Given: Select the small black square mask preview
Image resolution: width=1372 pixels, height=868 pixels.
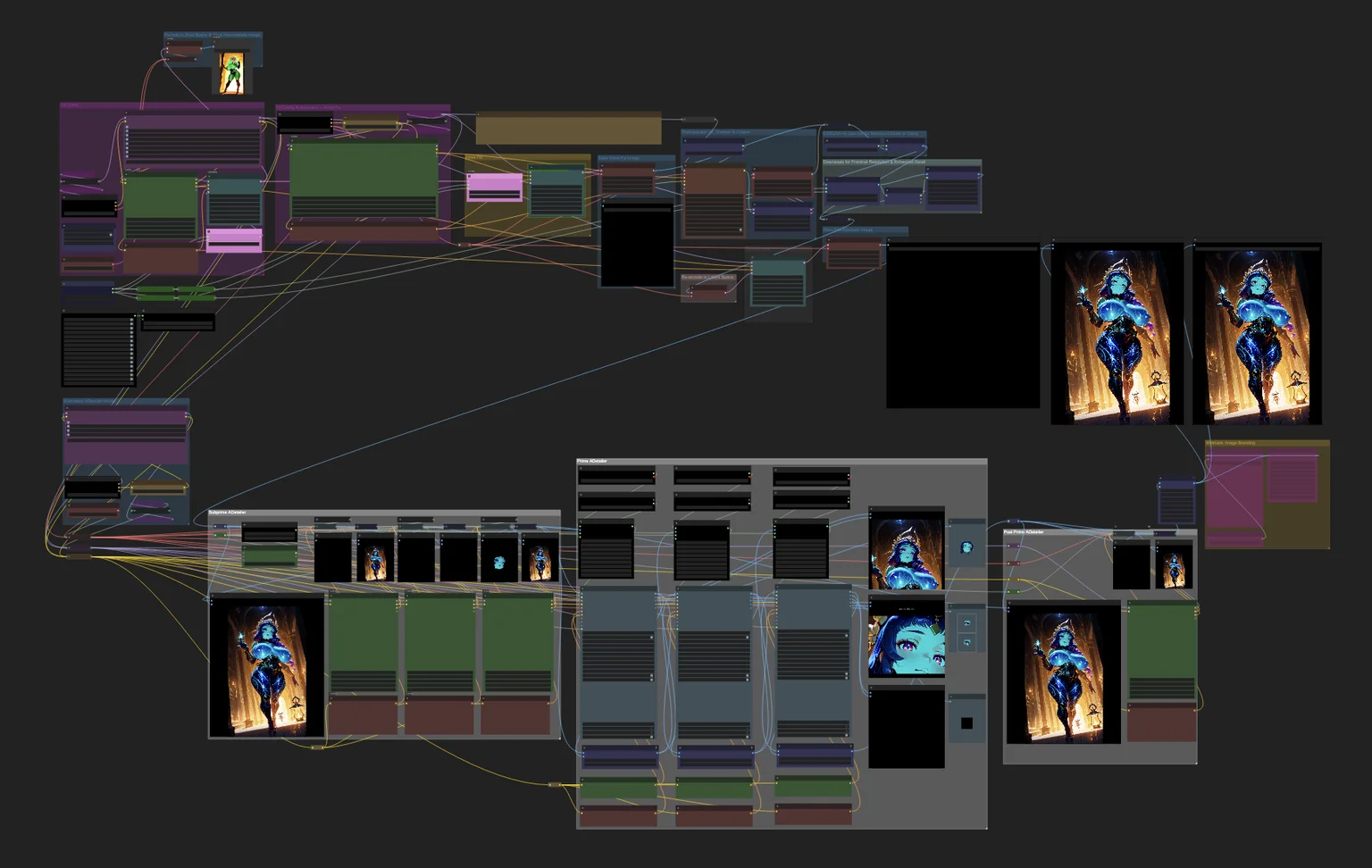Looking at the screenshot, I should (966, 722).
